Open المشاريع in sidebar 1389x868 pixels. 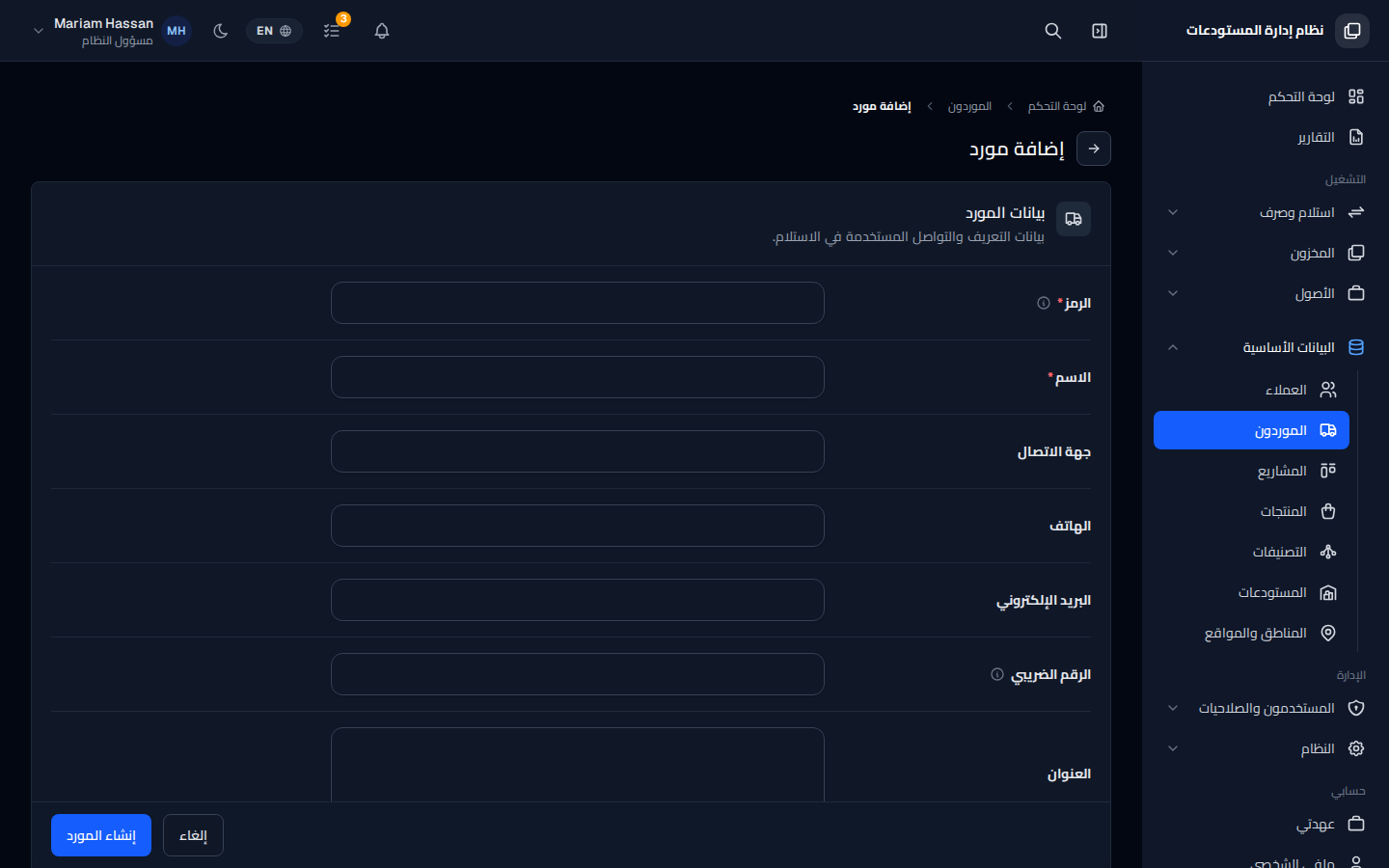coord(1251,471)
